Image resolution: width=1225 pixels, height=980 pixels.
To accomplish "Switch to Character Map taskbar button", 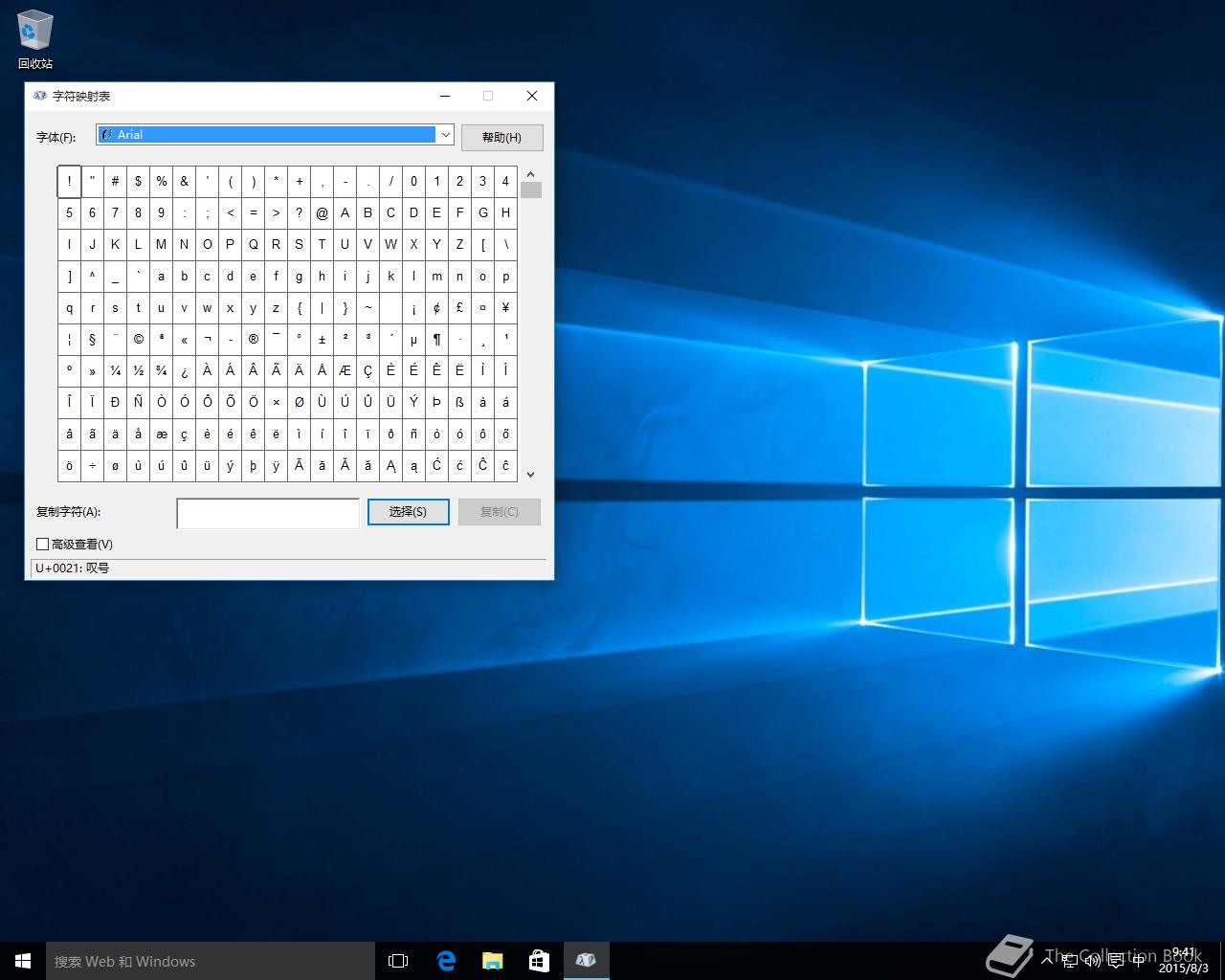I will point(586,961).
